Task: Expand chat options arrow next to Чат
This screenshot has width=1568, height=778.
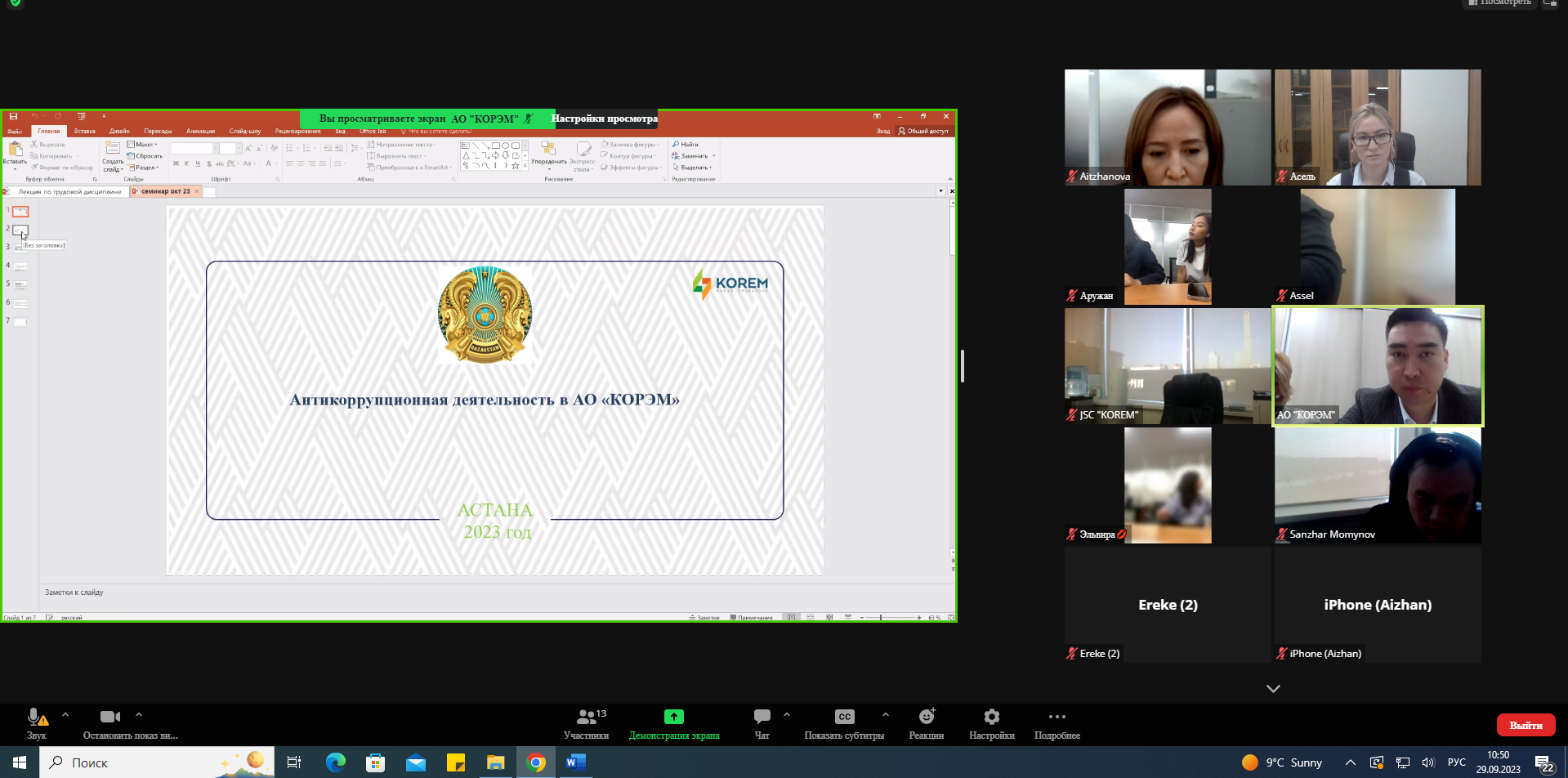Action: pos(787,715)
